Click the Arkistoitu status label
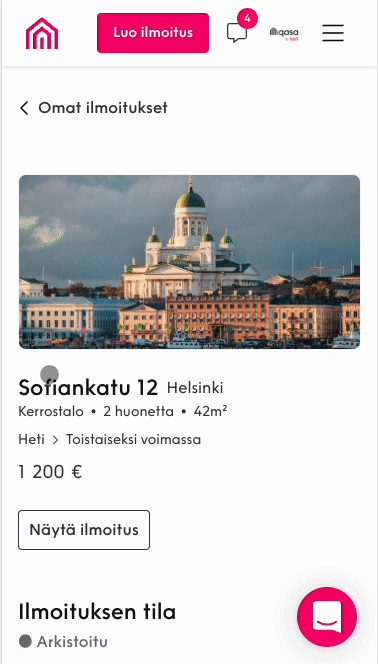378x664 pixels. [x=72, y=642]
